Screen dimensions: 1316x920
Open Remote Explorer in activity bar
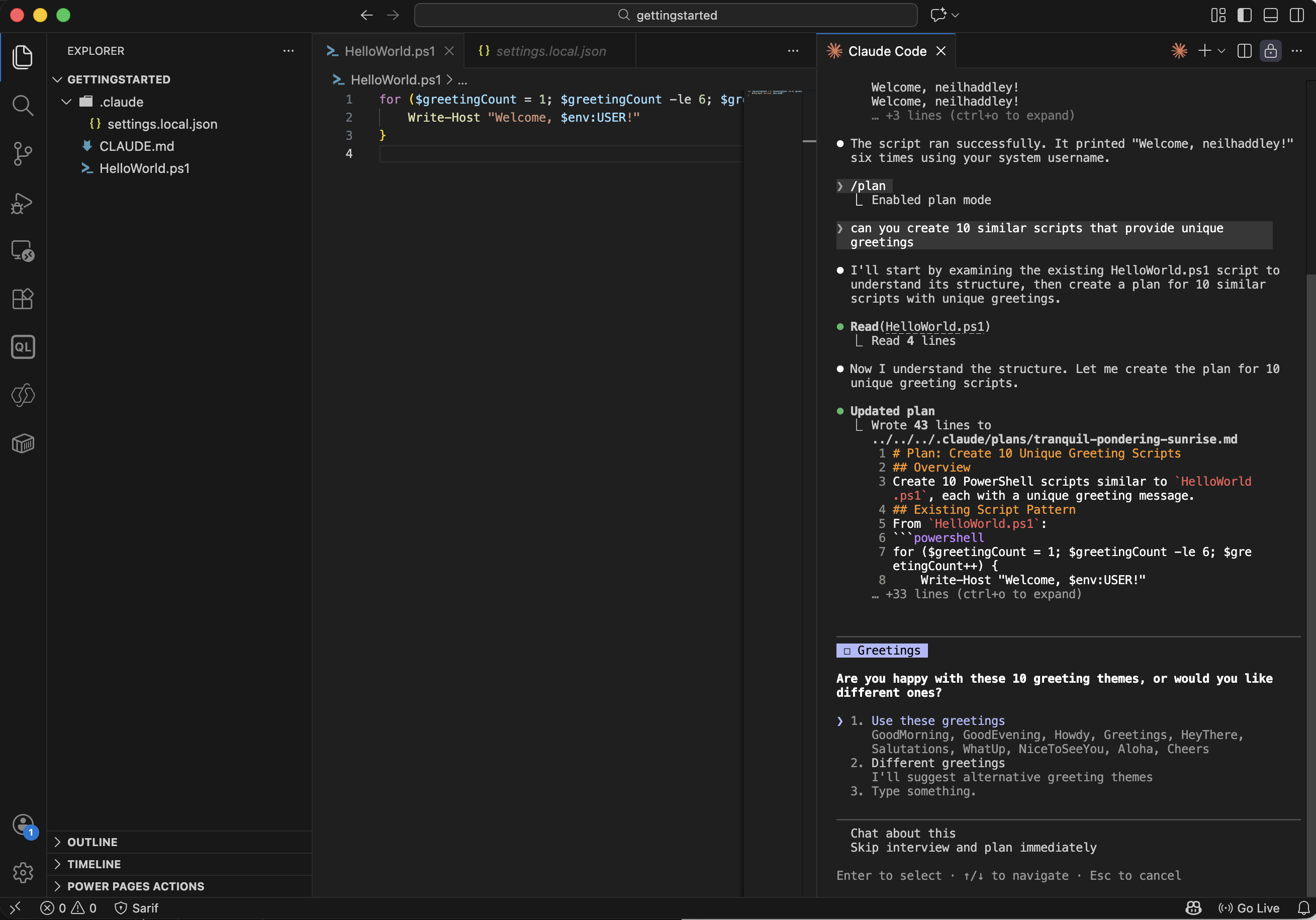coord(22,250)
